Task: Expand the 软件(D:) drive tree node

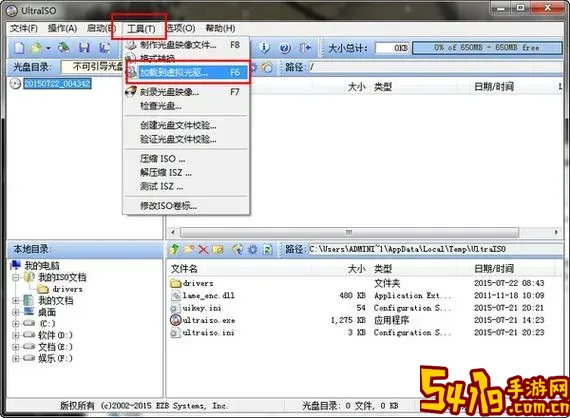Action: pos(15,335)
